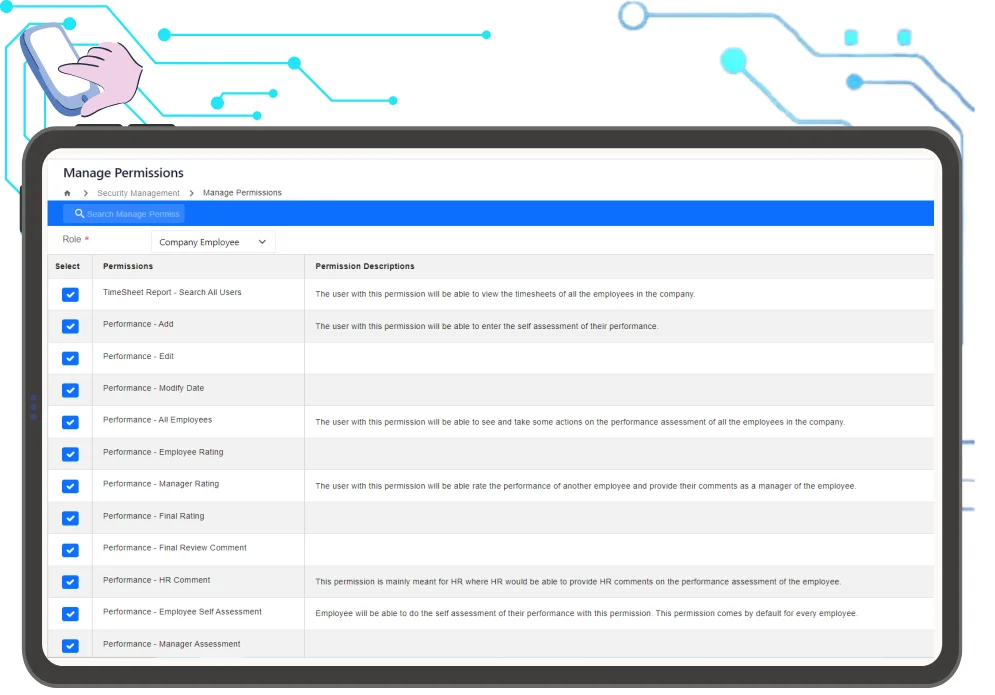Select 'Performance - Manager Rating' permission name
This screenshot has width=995, height=695.
click(161, 484)
